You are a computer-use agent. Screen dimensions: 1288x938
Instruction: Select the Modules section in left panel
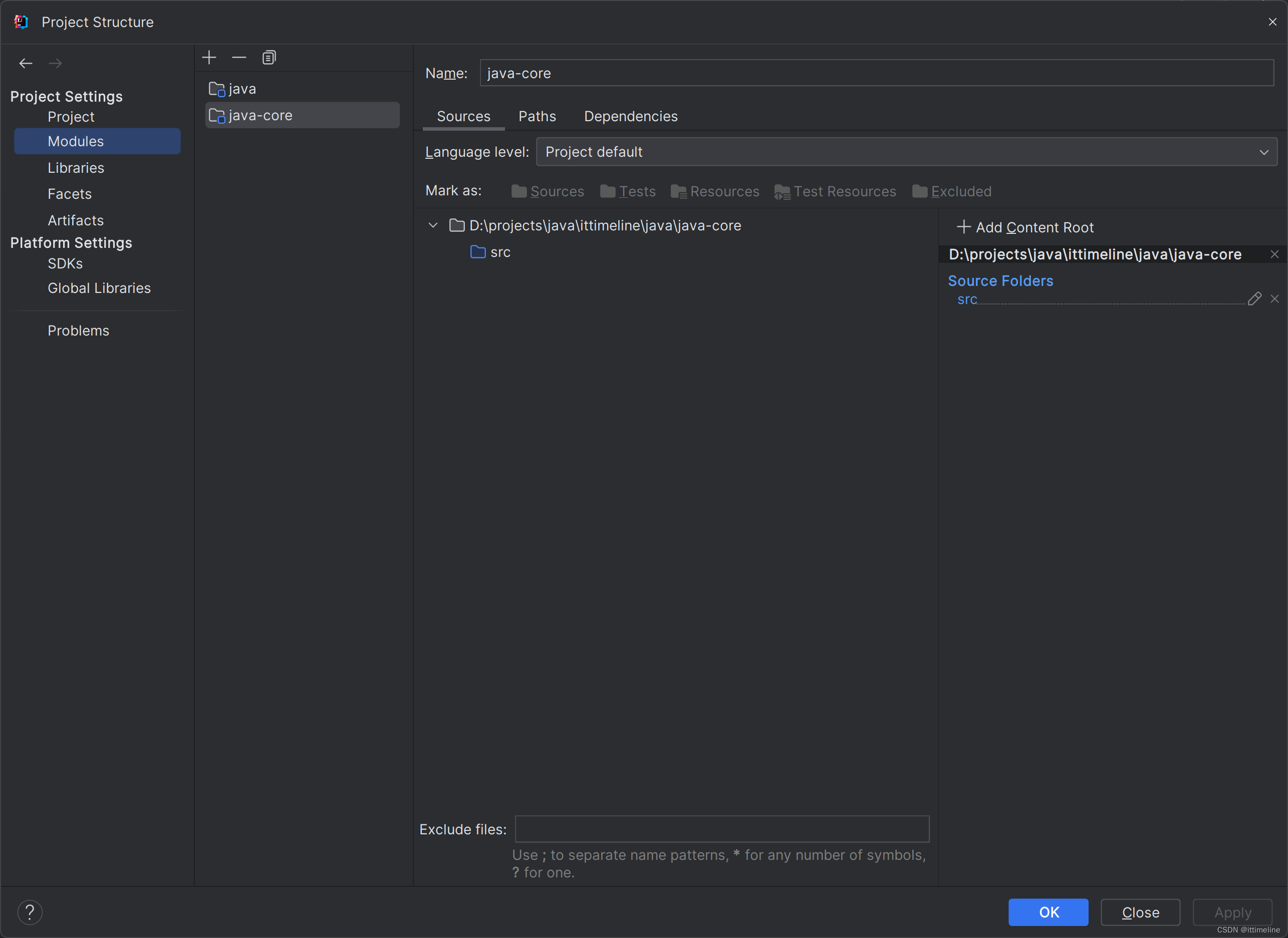point(75,141)
